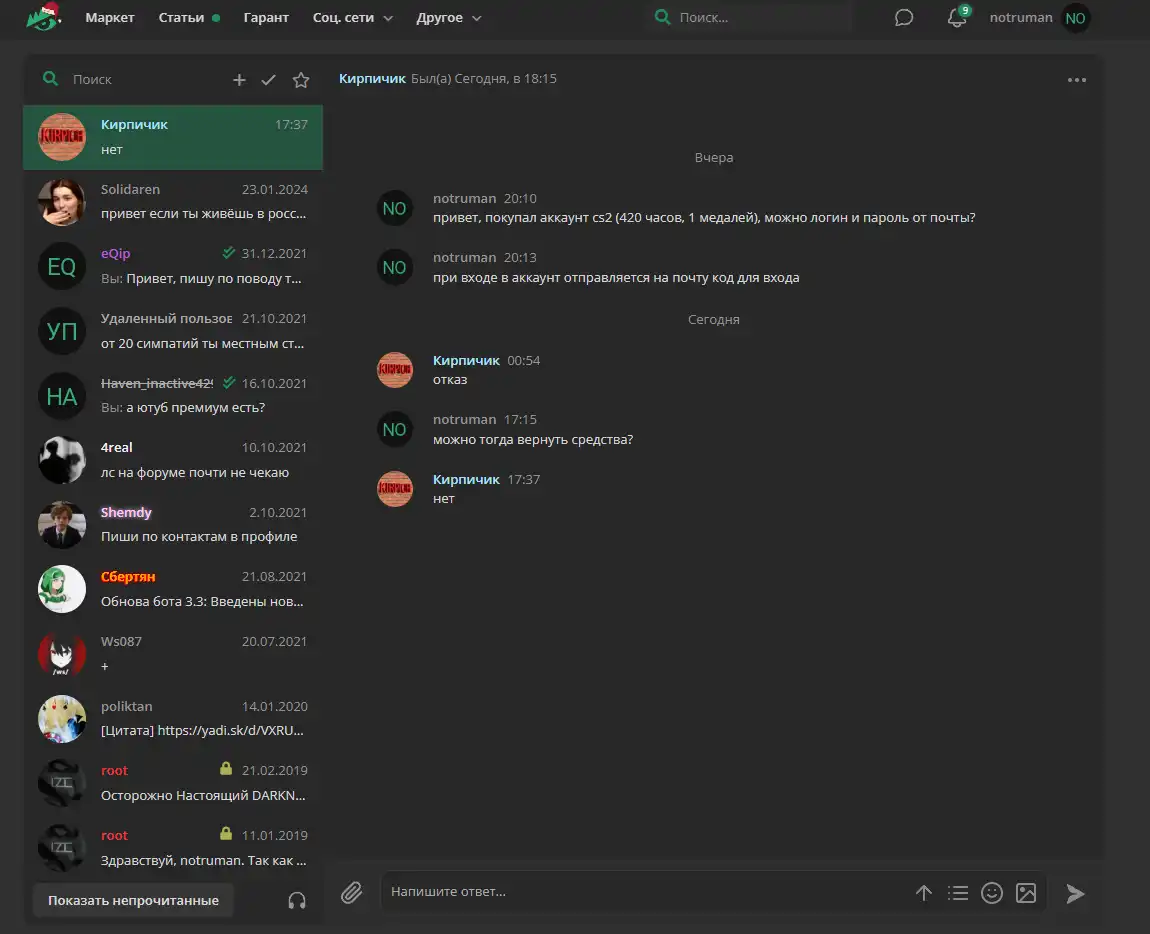Screen dimensions: 1150x934
Task: Send message with paper plane icon
Action: pos(1075,893)
